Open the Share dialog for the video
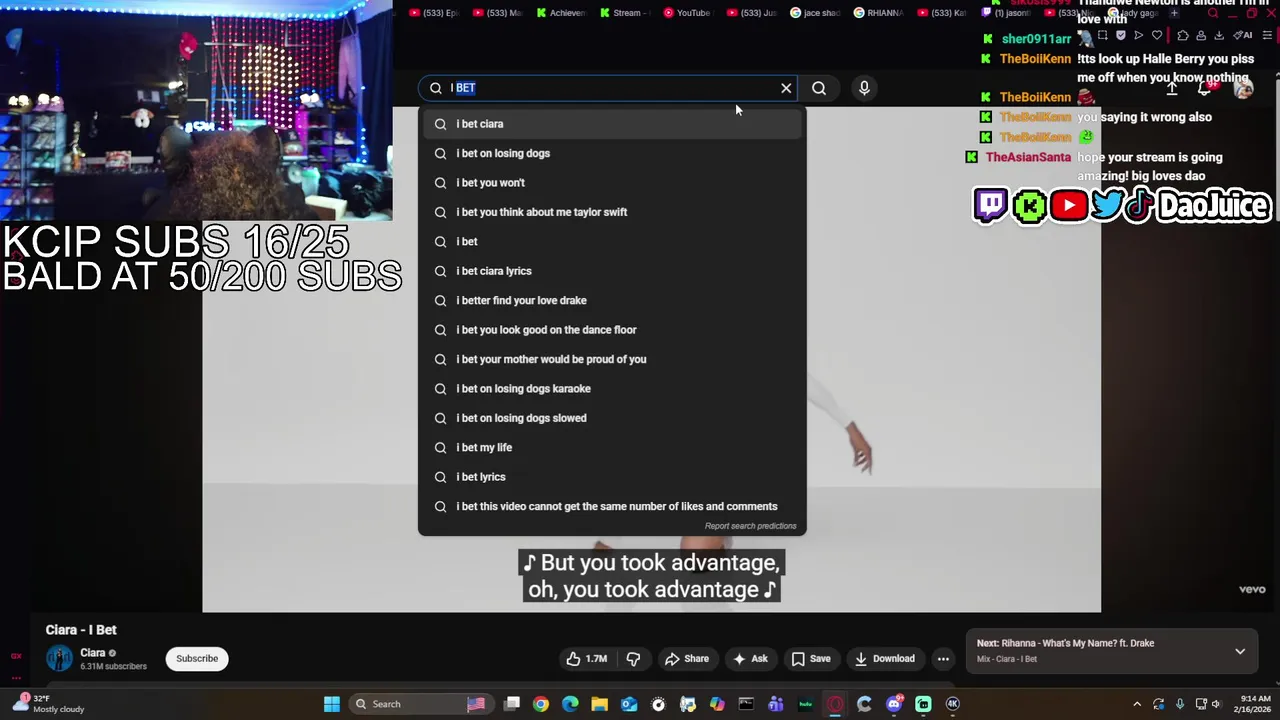Image resolution: width=1280 pixels, height=720 pixels. click(687, 658)
